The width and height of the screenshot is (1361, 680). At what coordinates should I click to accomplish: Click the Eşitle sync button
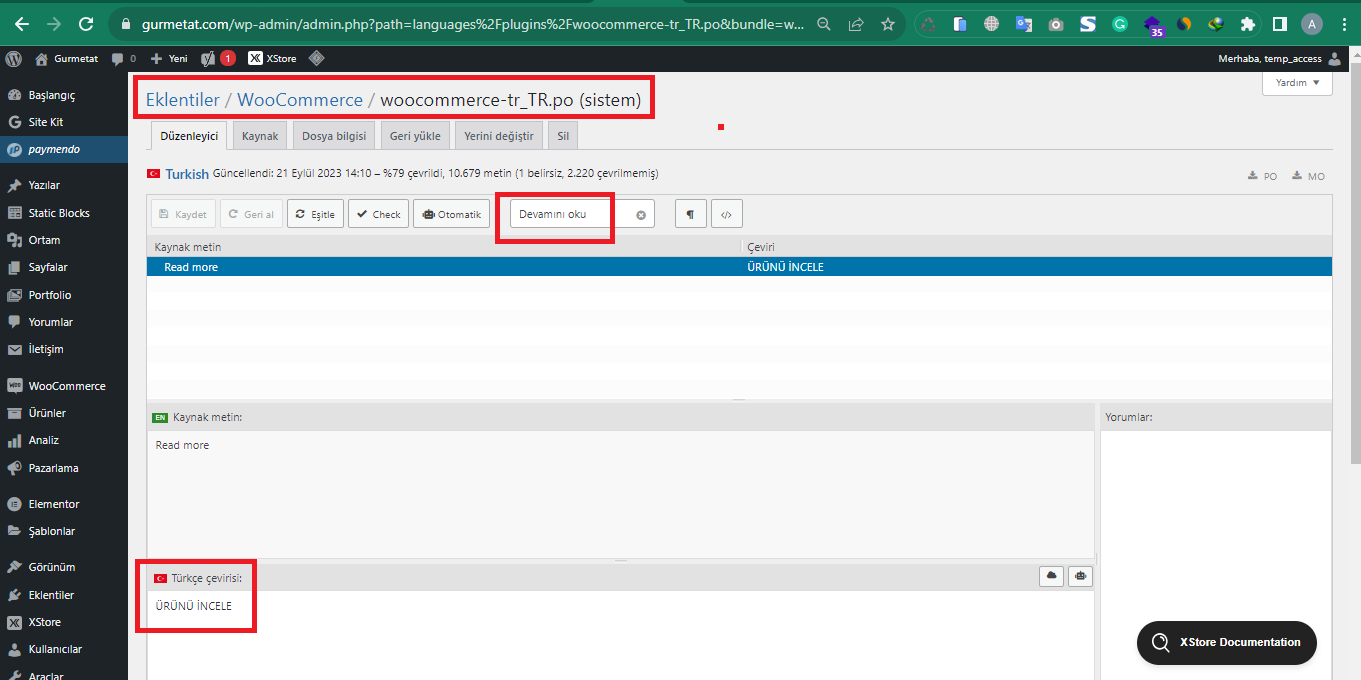tap(315, 214)
